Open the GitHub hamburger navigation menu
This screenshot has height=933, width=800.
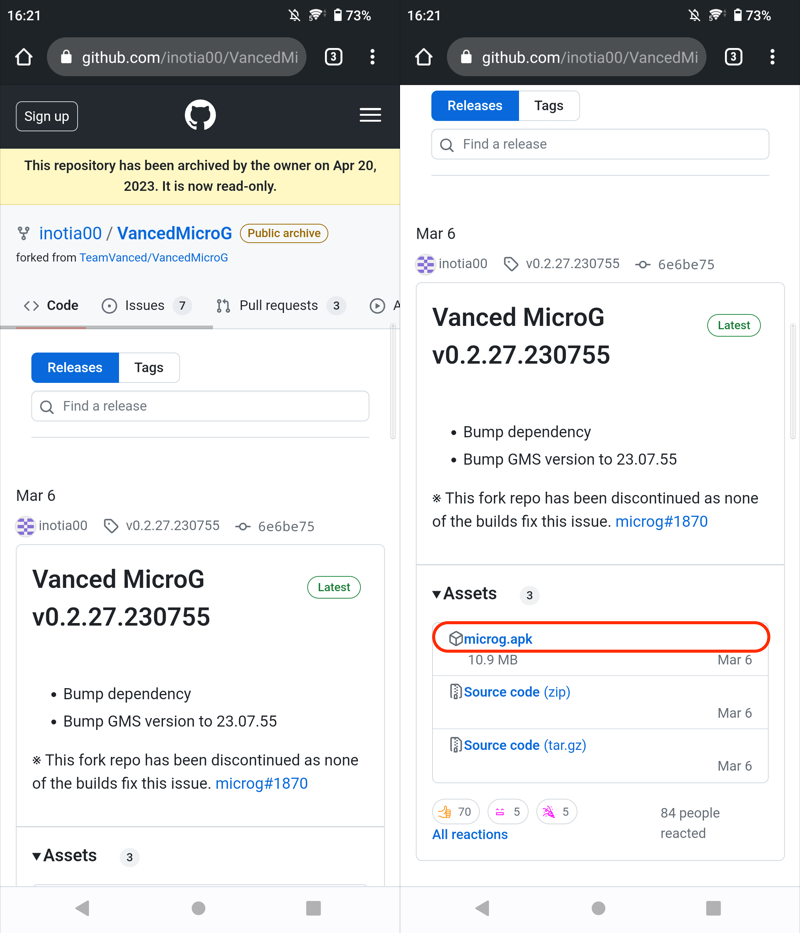[370, 116]
